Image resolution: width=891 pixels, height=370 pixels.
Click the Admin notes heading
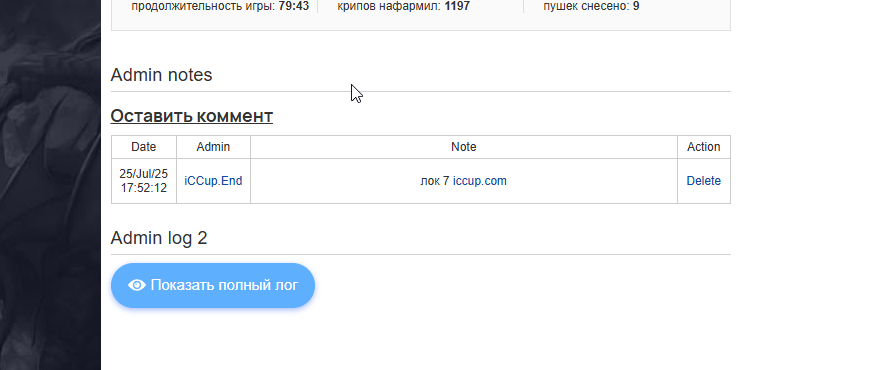161,74
